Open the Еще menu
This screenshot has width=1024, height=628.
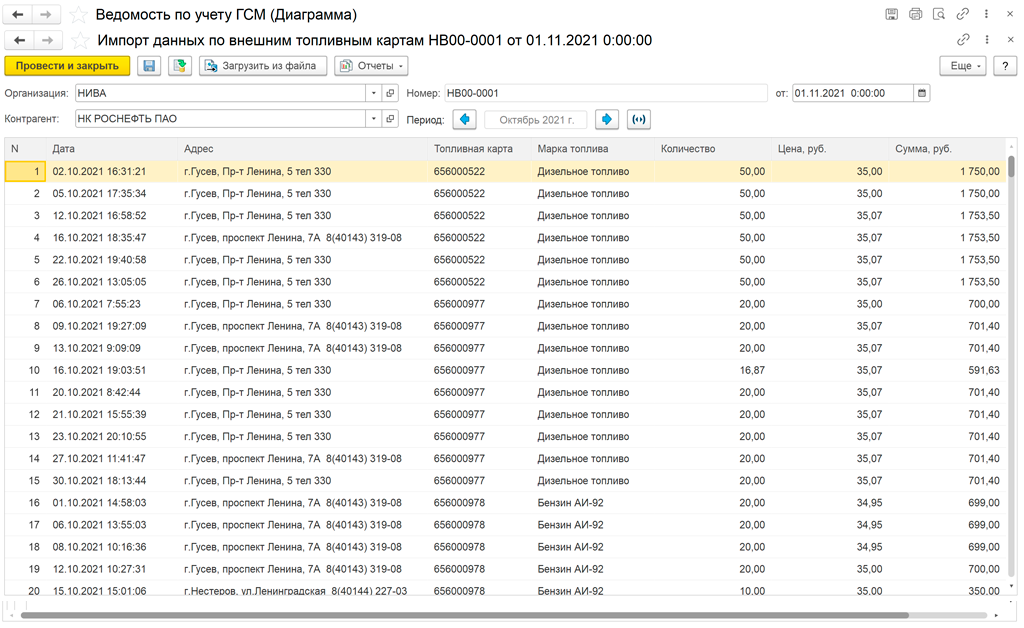(x=963, y=66)
